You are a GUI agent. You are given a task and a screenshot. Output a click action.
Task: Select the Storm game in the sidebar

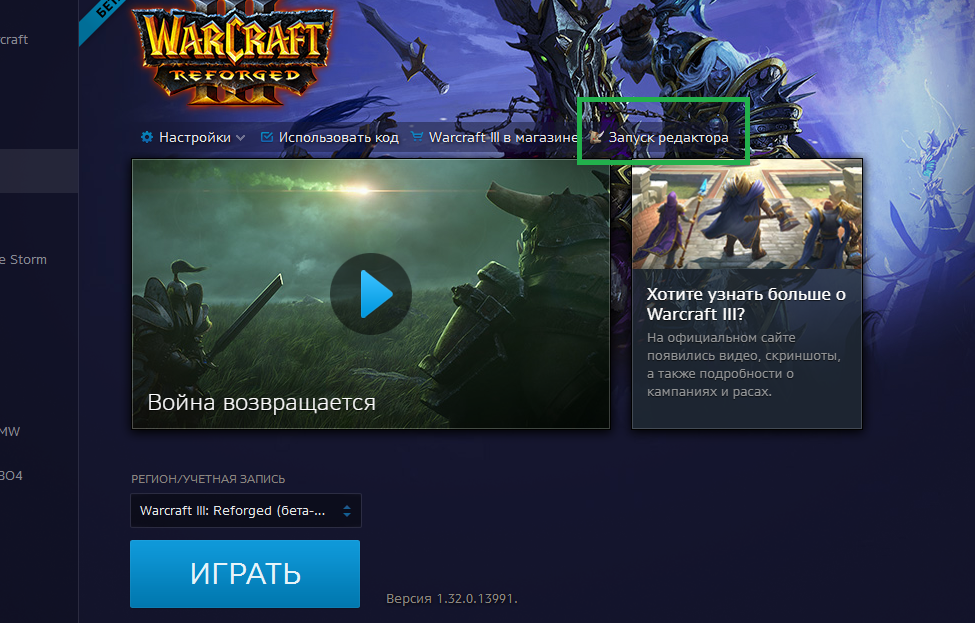tap(24, 259)
